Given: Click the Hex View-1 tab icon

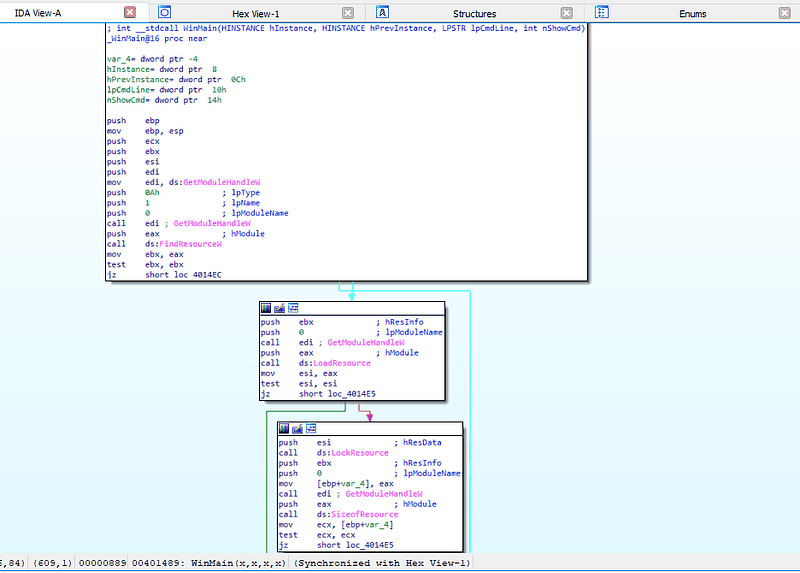Looking at the screenshot, I should (x=164, y=12).
